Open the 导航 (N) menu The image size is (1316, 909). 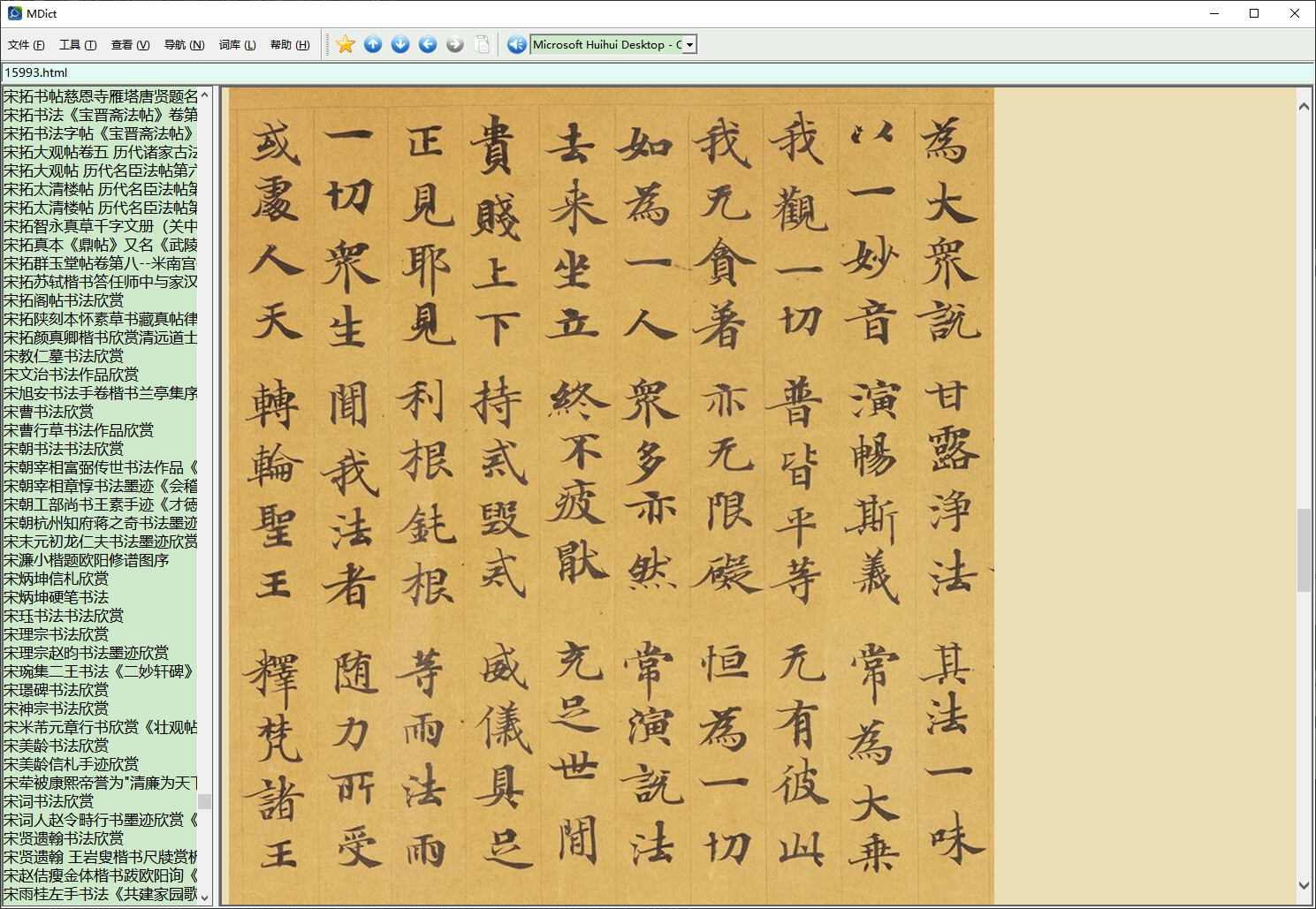pos(184,45)
